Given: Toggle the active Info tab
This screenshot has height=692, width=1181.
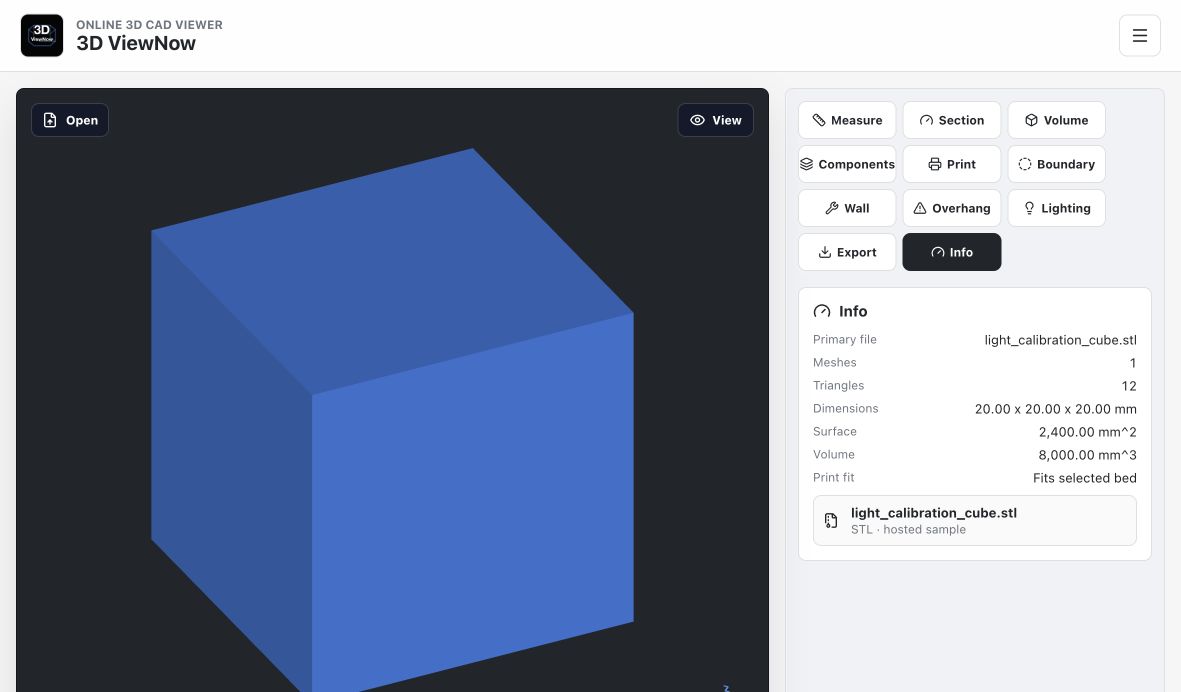Looking at the screenshot, I should click(952, 252).
